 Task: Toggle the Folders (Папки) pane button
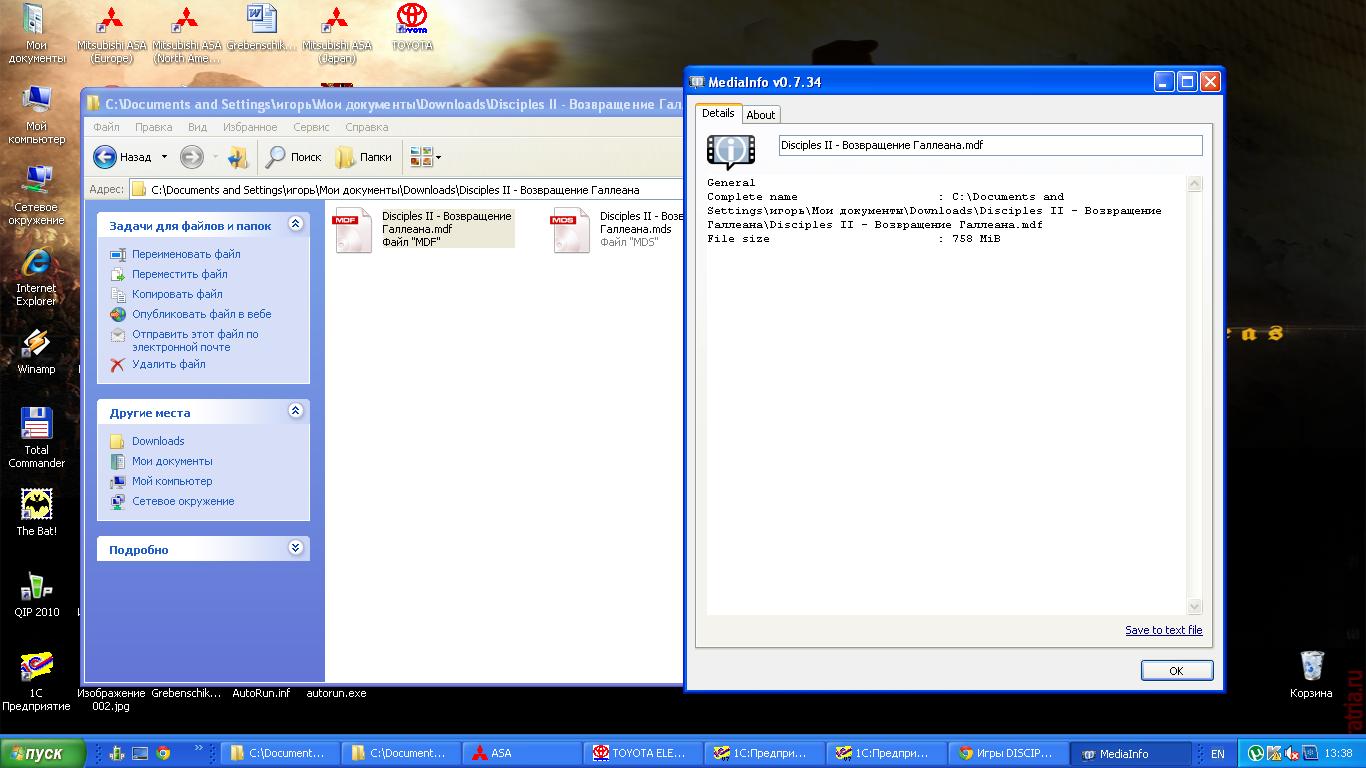pos(363,157)
